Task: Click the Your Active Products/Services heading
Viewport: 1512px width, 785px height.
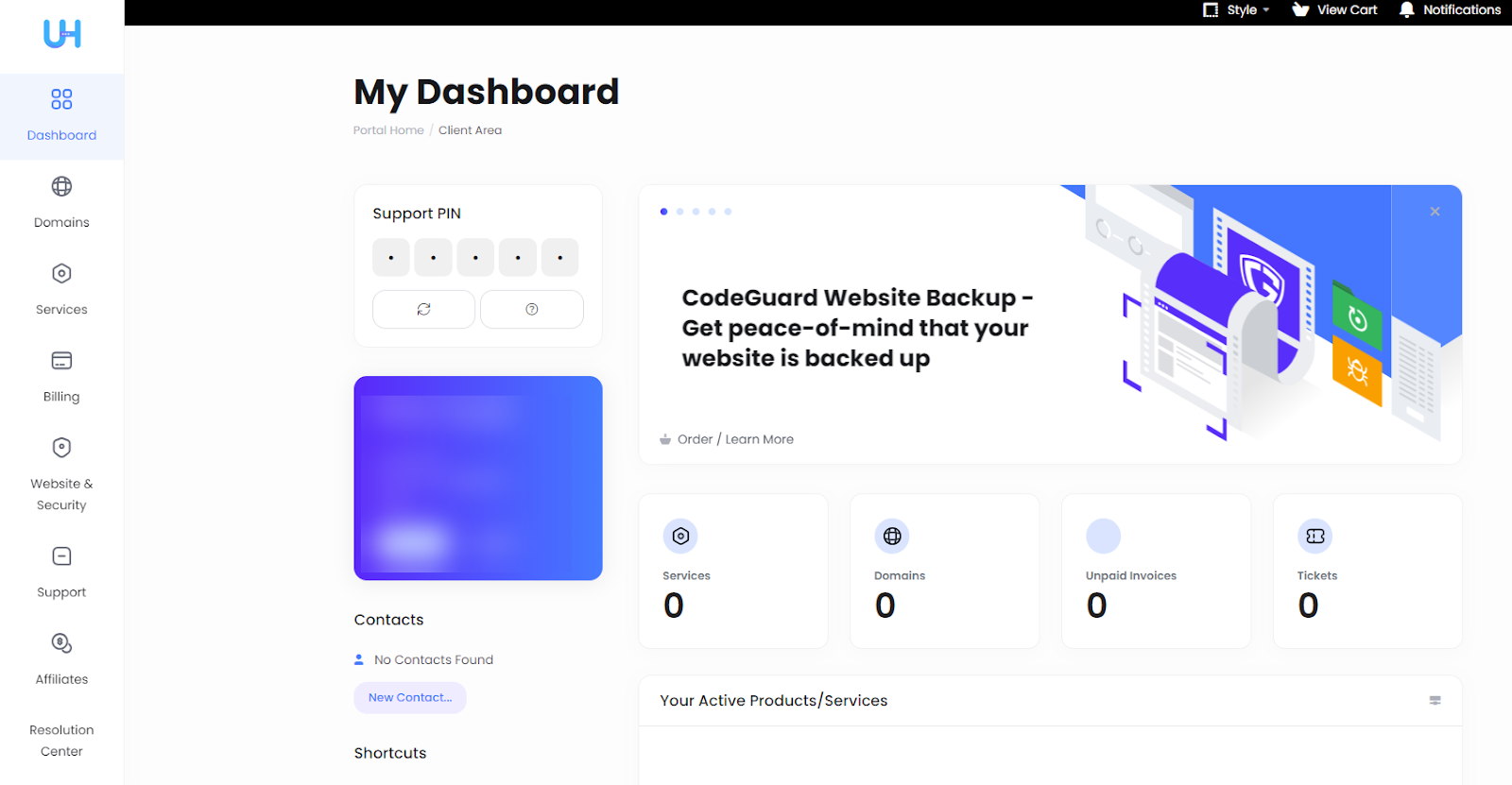Action: coord(774,701)
